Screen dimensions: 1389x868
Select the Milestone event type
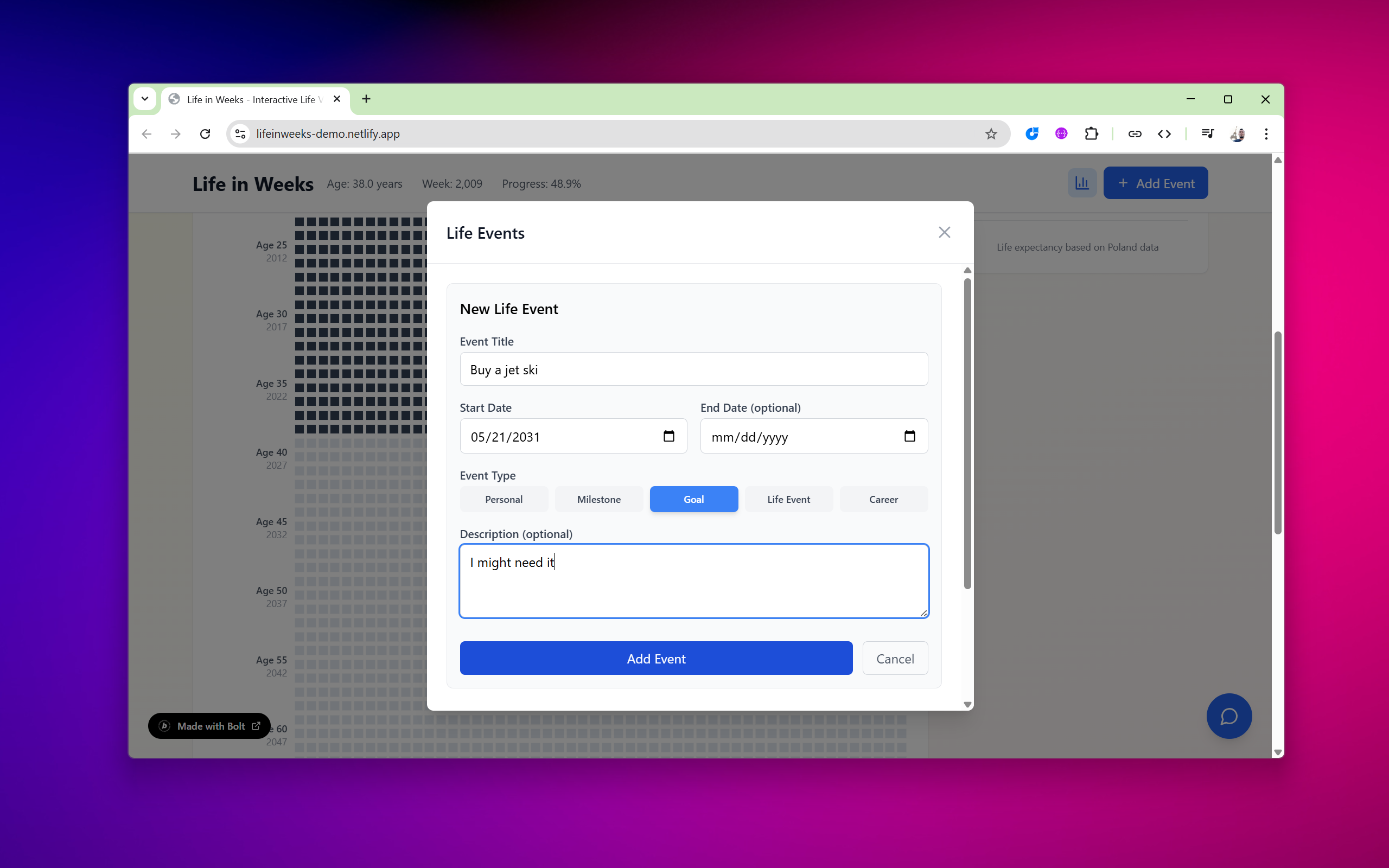(x=598, y=499)
